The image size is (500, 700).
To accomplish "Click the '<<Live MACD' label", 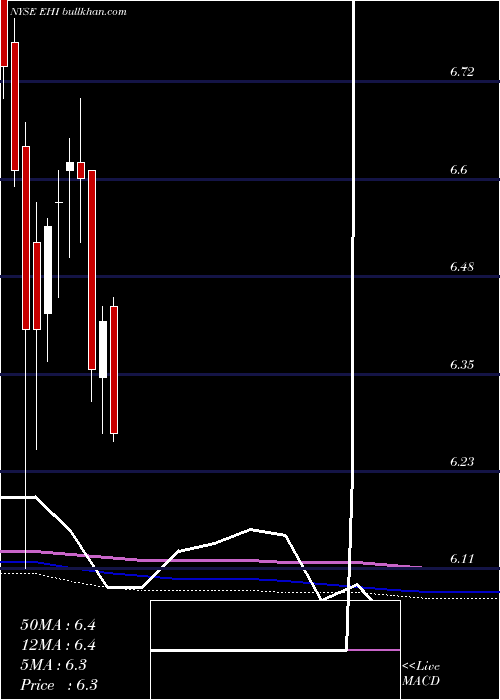I will click(421, 673).
